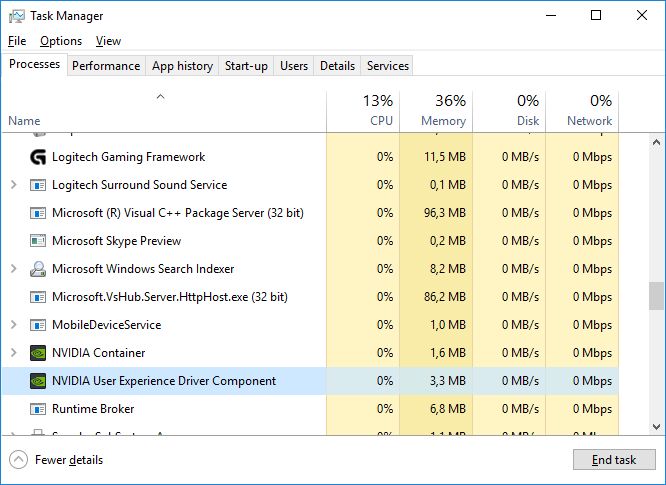Click the 0,1 MB memory value
Screen dimensions: 666x485
click(448, 185)
